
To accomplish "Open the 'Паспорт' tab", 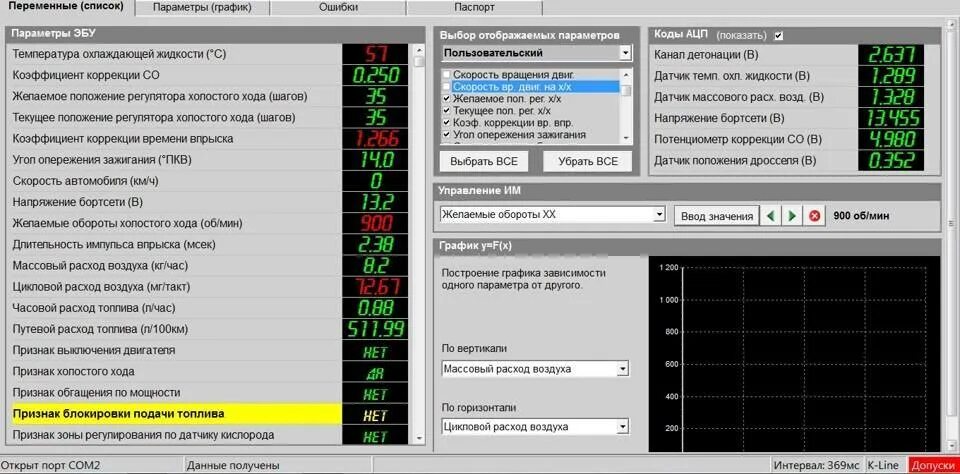I will pyautogui.click(x=474, y=7).
